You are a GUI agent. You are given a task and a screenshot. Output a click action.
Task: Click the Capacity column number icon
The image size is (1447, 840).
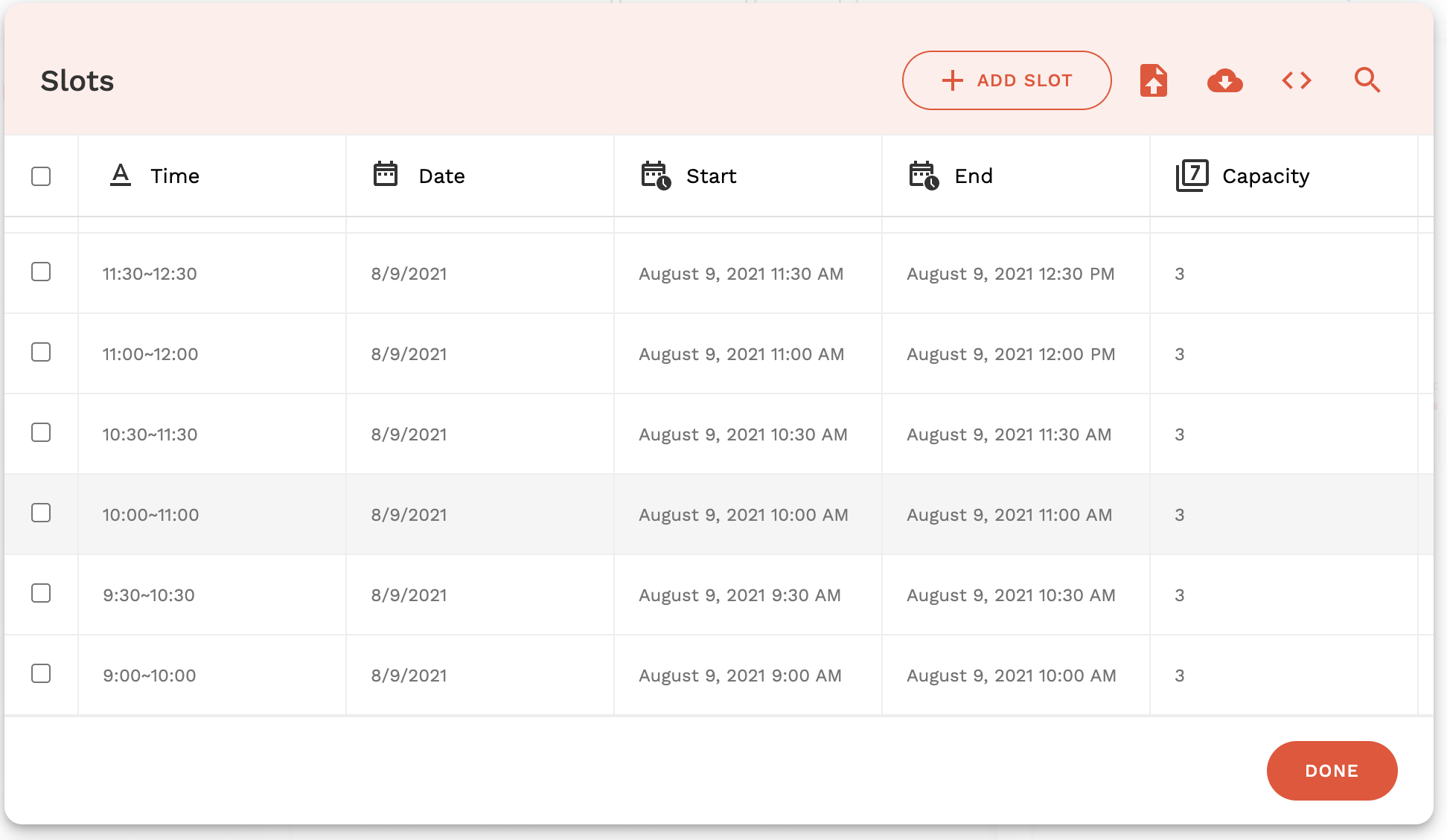click(1192, 176)
